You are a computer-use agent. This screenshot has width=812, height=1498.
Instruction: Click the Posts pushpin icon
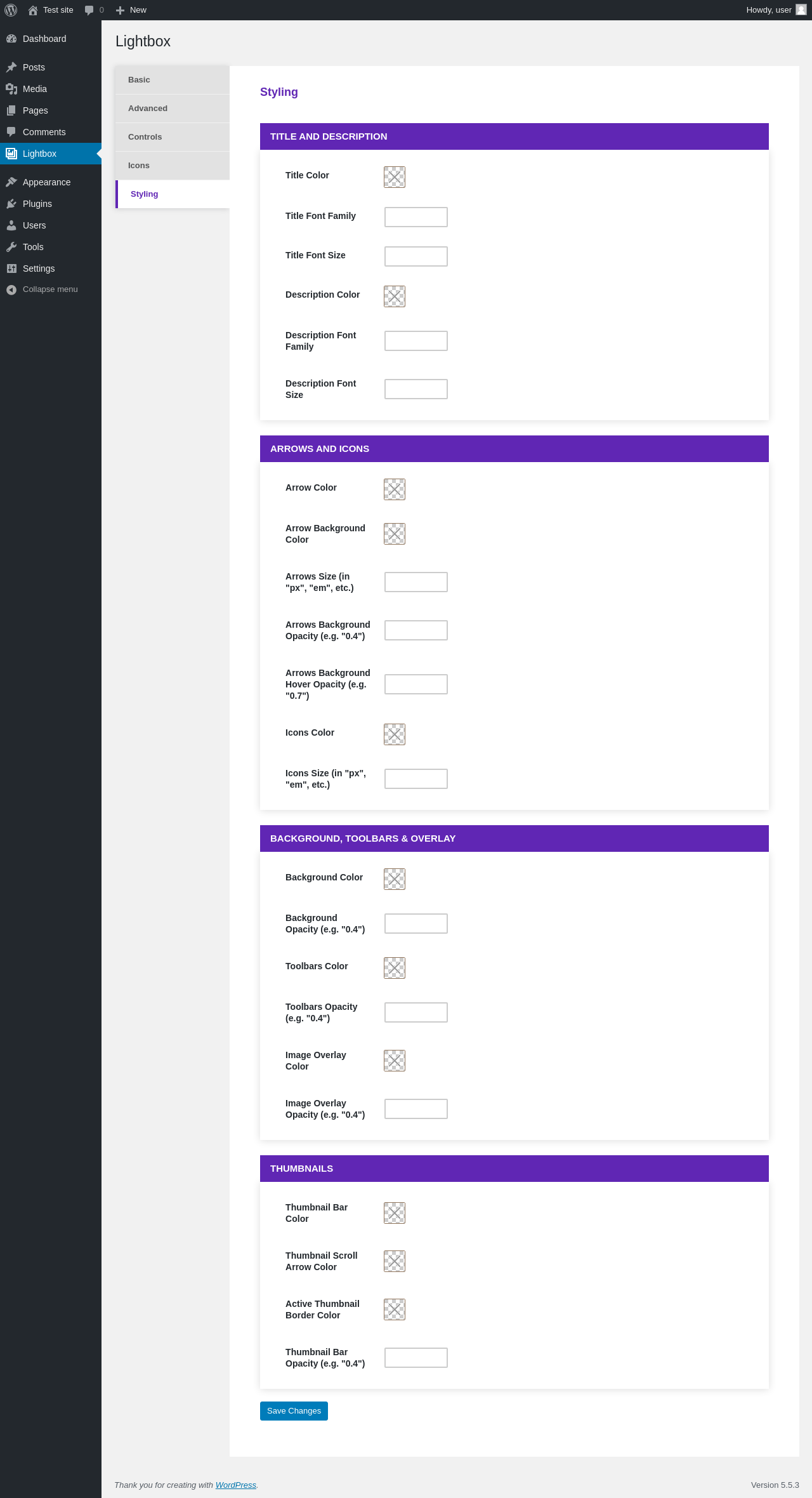tap(11, 67)
